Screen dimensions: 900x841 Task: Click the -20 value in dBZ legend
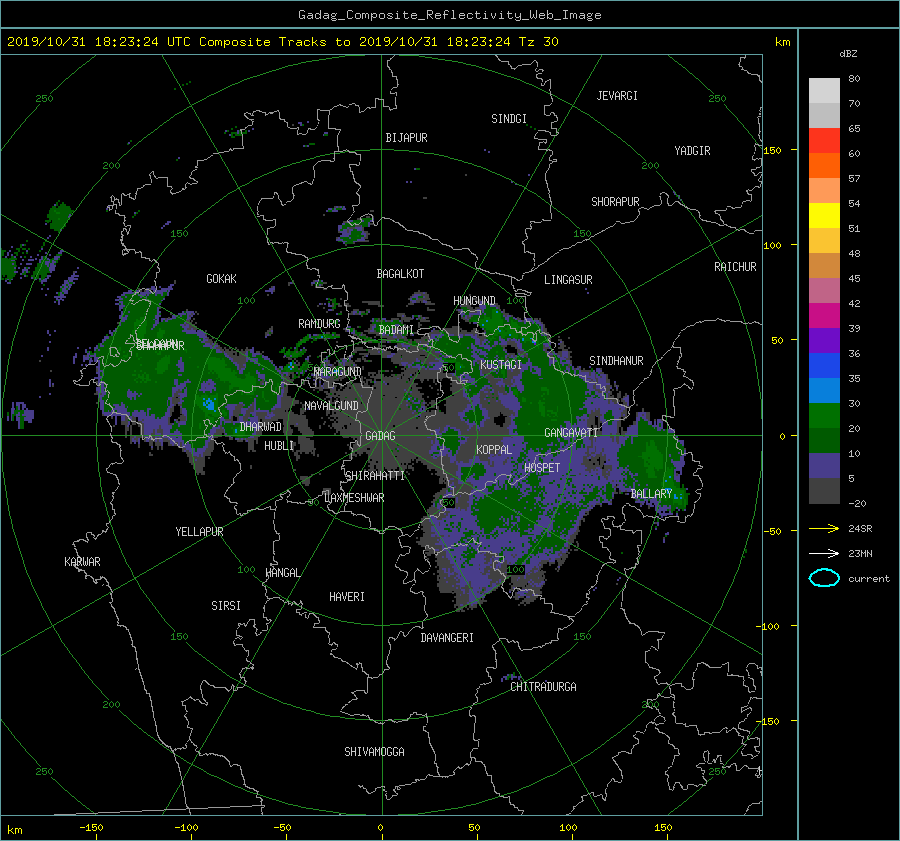(857, 503)
